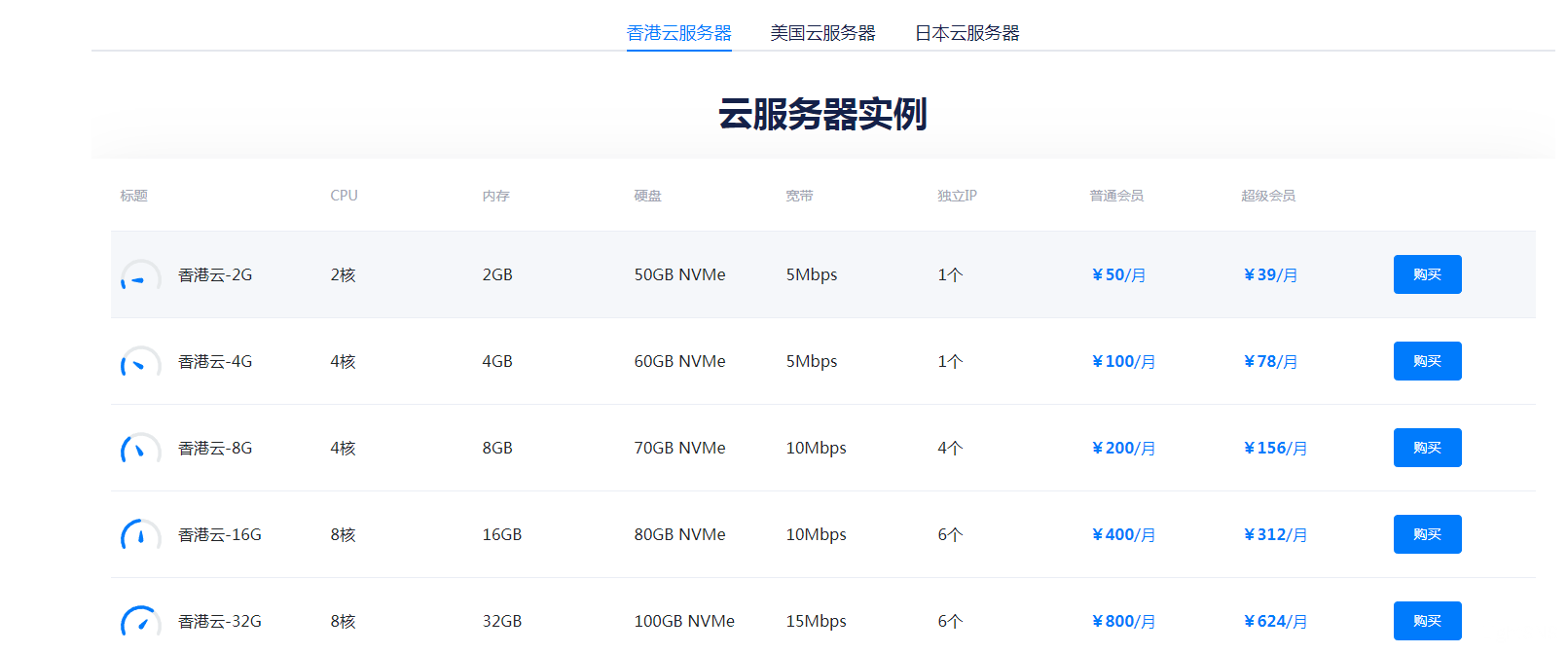Image resolution: width=1568 pixels, height=653 pixels.
Task: Click the 香港云-32G label
Action: pyautogui.click(x=220, y=622)
